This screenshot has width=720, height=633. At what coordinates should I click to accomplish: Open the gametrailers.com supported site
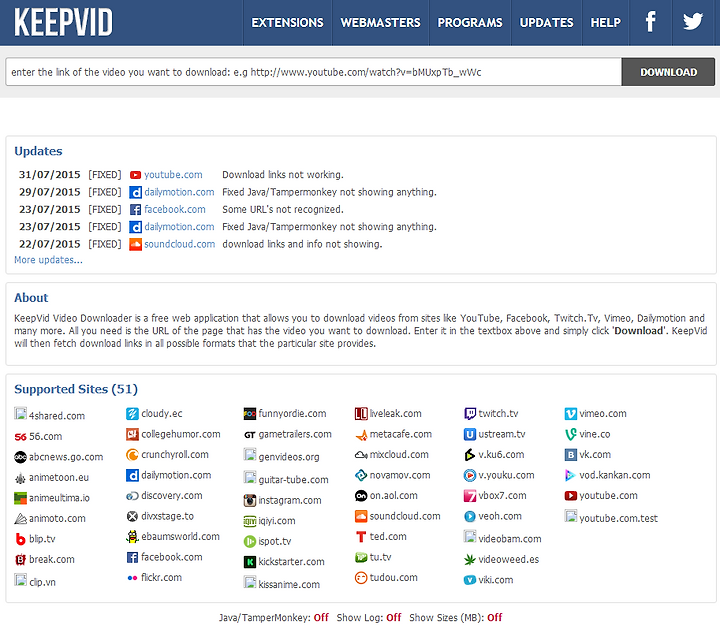(295, 434)
